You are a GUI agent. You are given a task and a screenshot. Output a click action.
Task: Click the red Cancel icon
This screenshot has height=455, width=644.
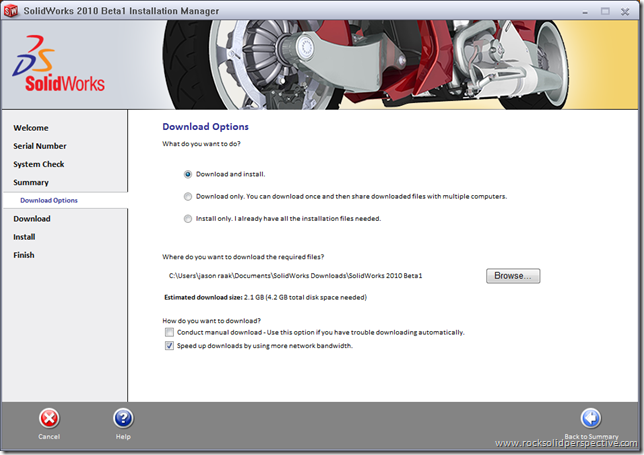tap(49, 419)
